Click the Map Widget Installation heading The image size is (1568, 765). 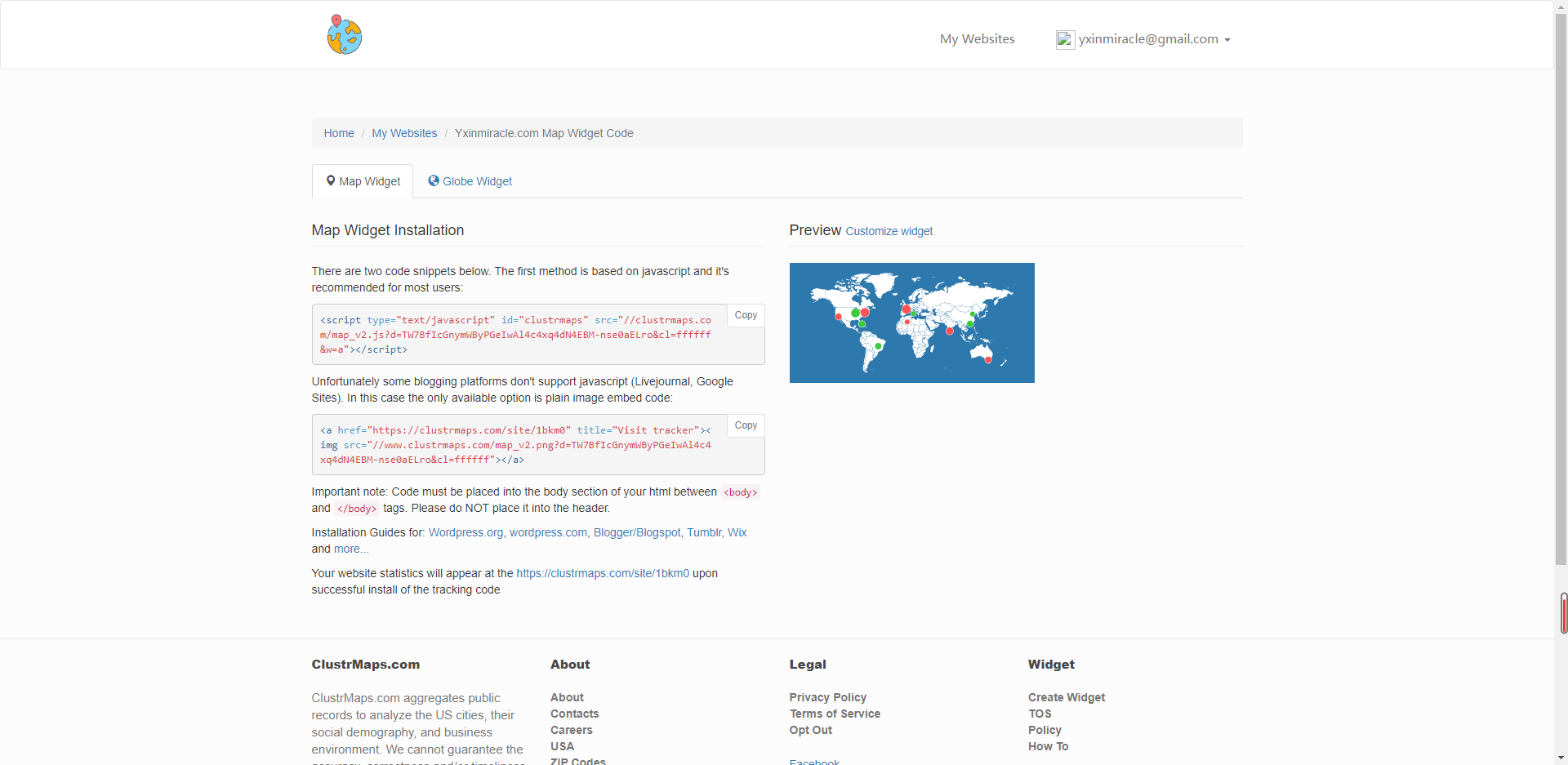(x=388, y=230)
